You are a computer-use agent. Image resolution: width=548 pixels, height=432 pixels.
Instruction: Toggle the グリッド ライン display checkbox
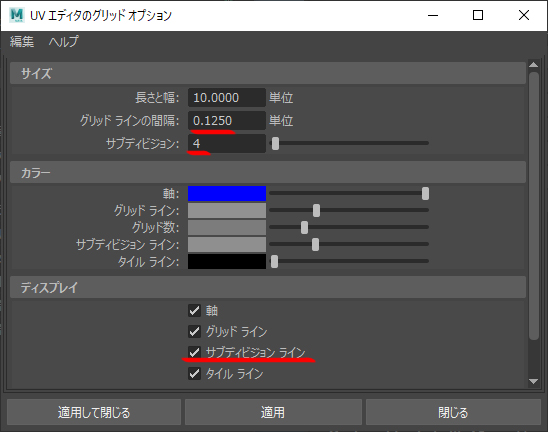coord(194,331)
